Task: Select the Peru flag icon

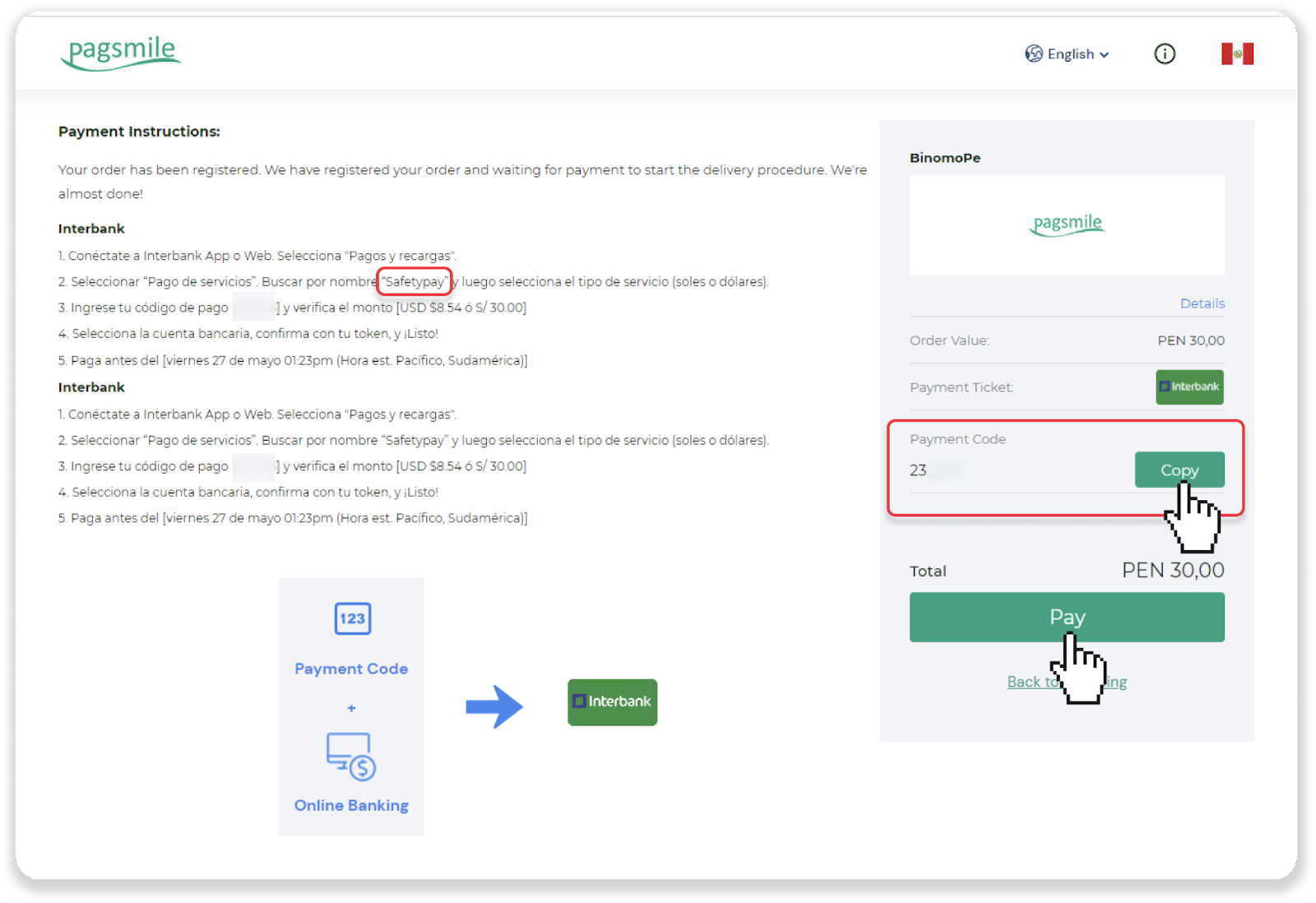Action: pos(1237,54)
